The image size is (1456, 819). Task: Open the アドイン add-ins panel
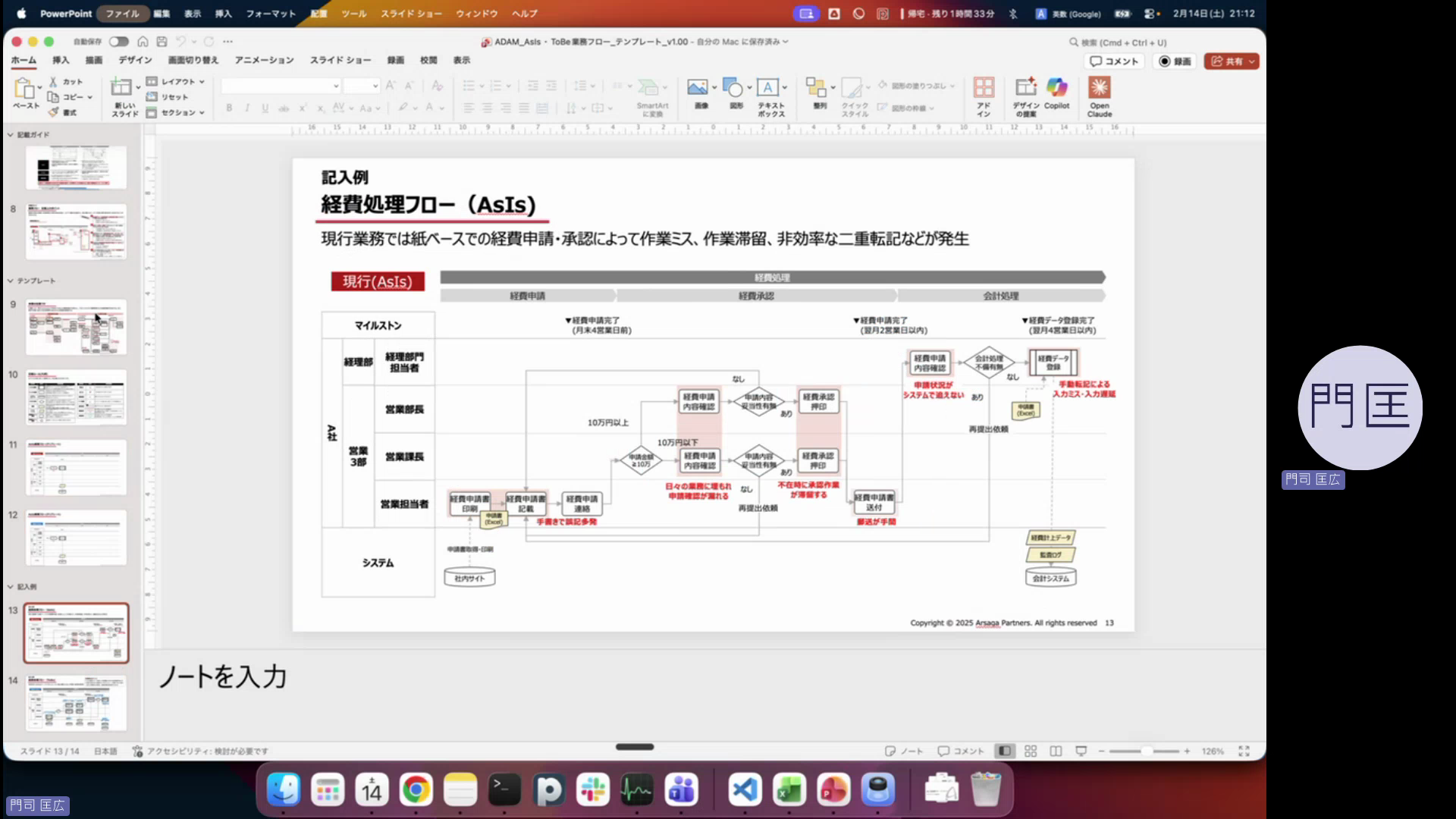point(984,95)
